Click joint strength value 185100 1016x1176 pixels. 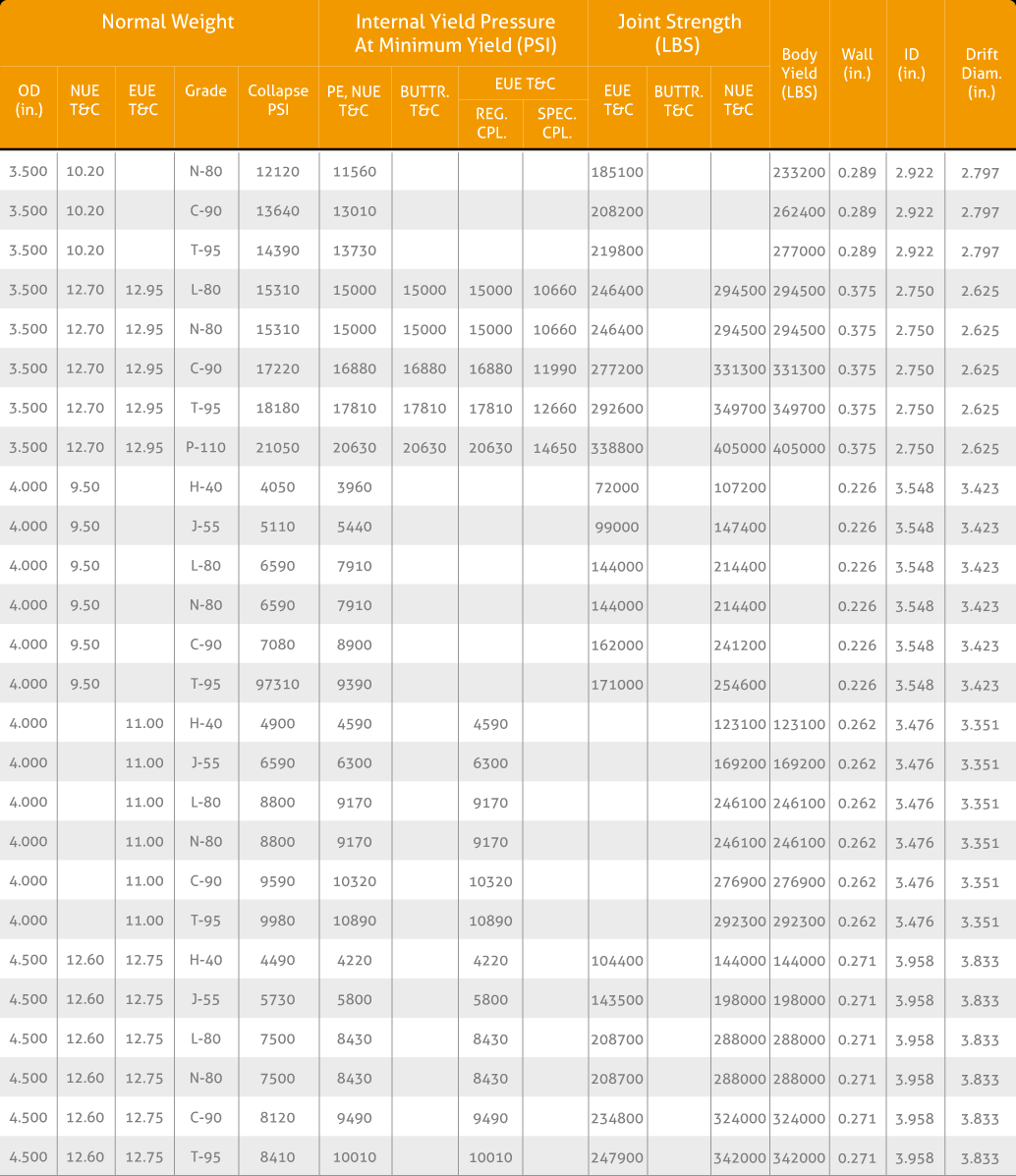pyautogui.click(x=617, y=173)
